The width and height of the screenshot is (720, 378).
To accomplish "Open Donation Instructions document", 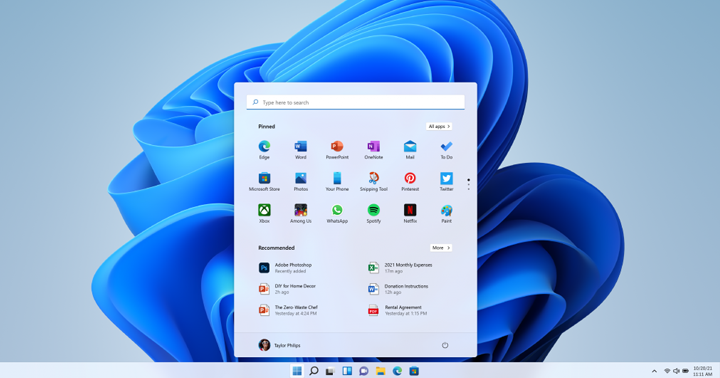I will click(x=398, y=289).
